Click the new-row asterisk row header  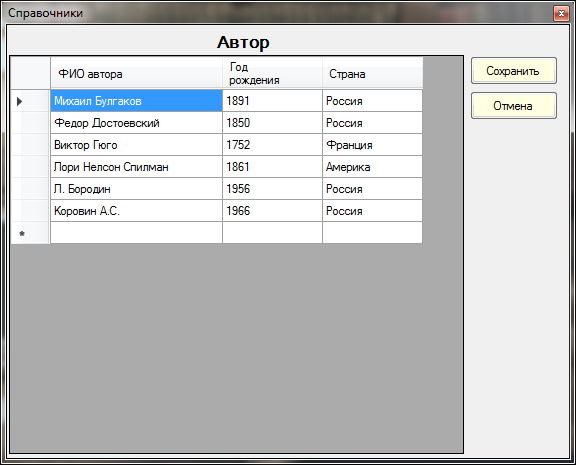(30, 233)
